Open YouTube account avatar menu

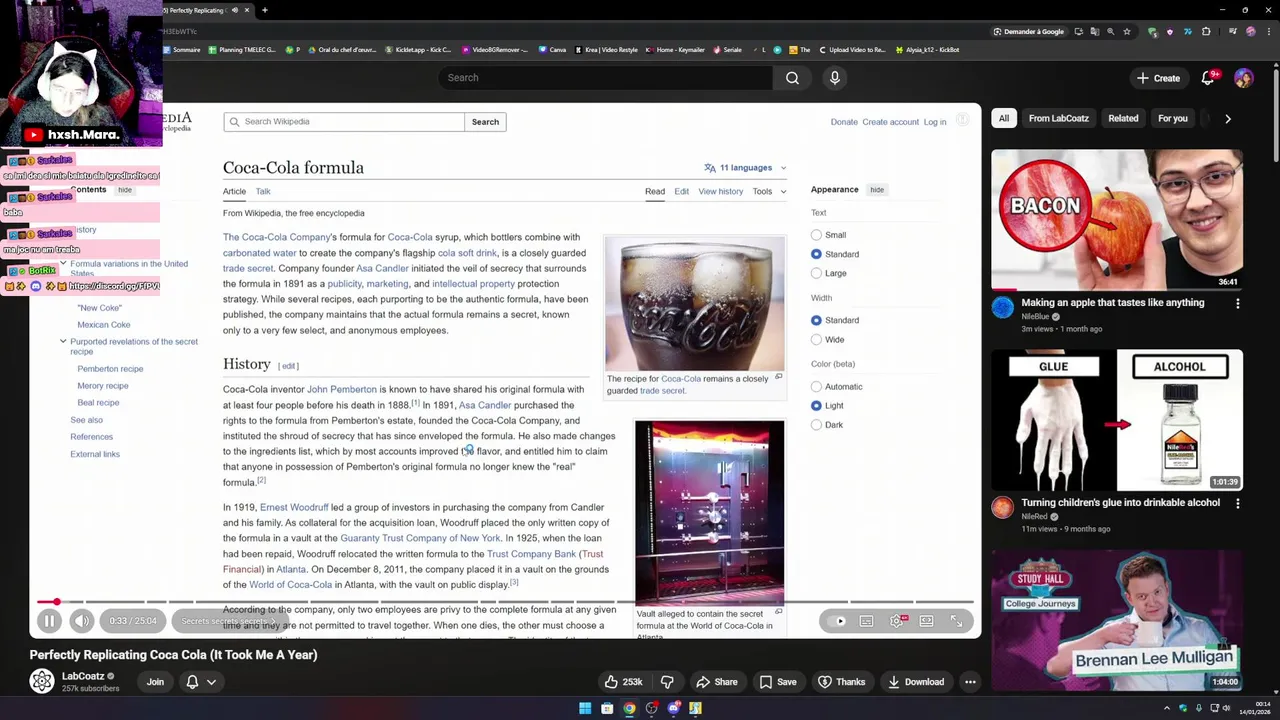(1244, 78)
